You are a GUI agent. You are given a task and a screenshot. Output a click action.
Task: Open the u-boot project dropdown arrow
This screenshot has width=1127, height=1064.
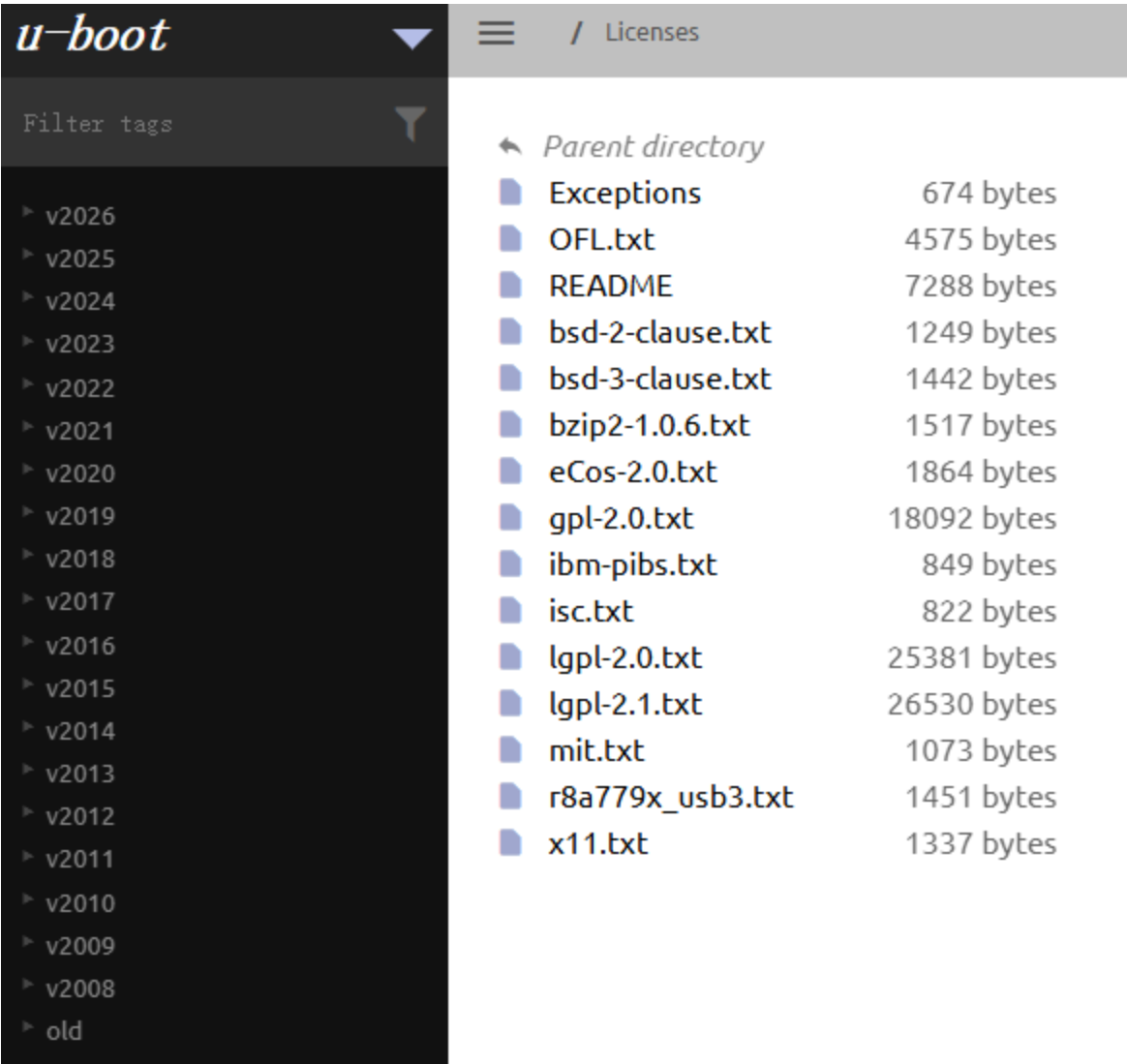click(x=411, y=38)
